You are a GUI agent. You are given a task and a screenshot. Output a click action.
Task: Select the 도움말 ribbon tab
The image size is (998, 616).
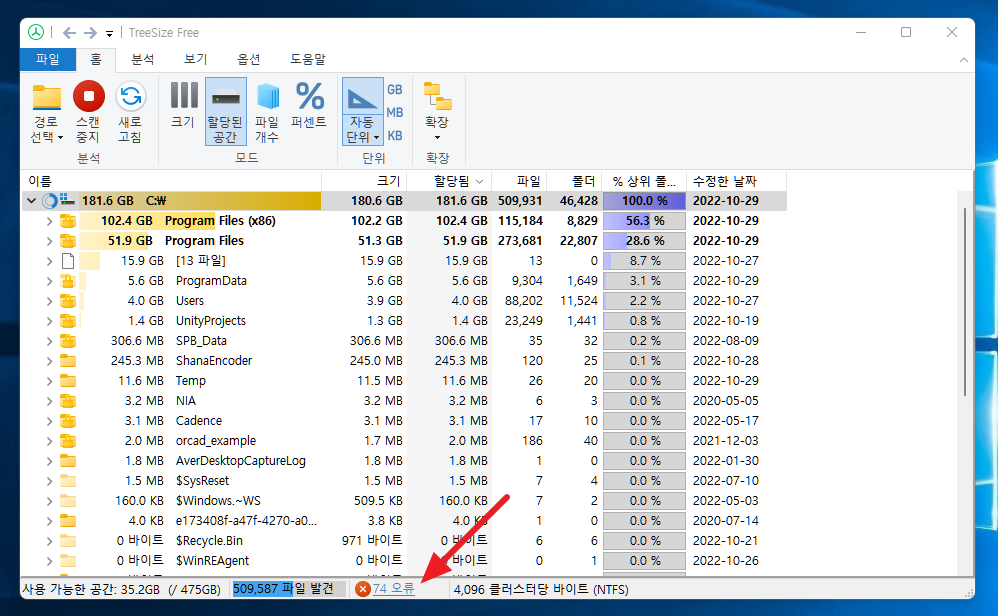click(308, 59)
